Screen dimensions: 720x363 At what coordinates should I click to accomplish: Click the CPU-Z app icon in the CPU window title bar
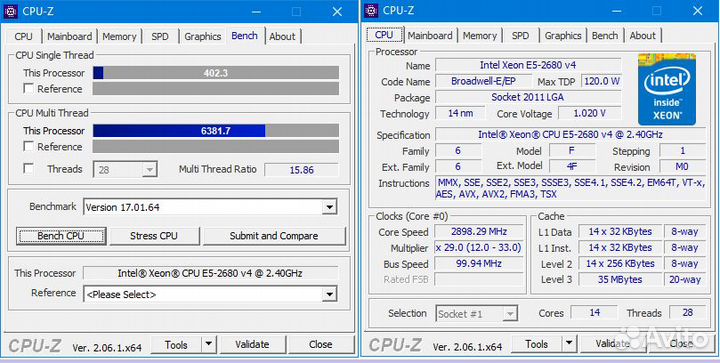371,10
